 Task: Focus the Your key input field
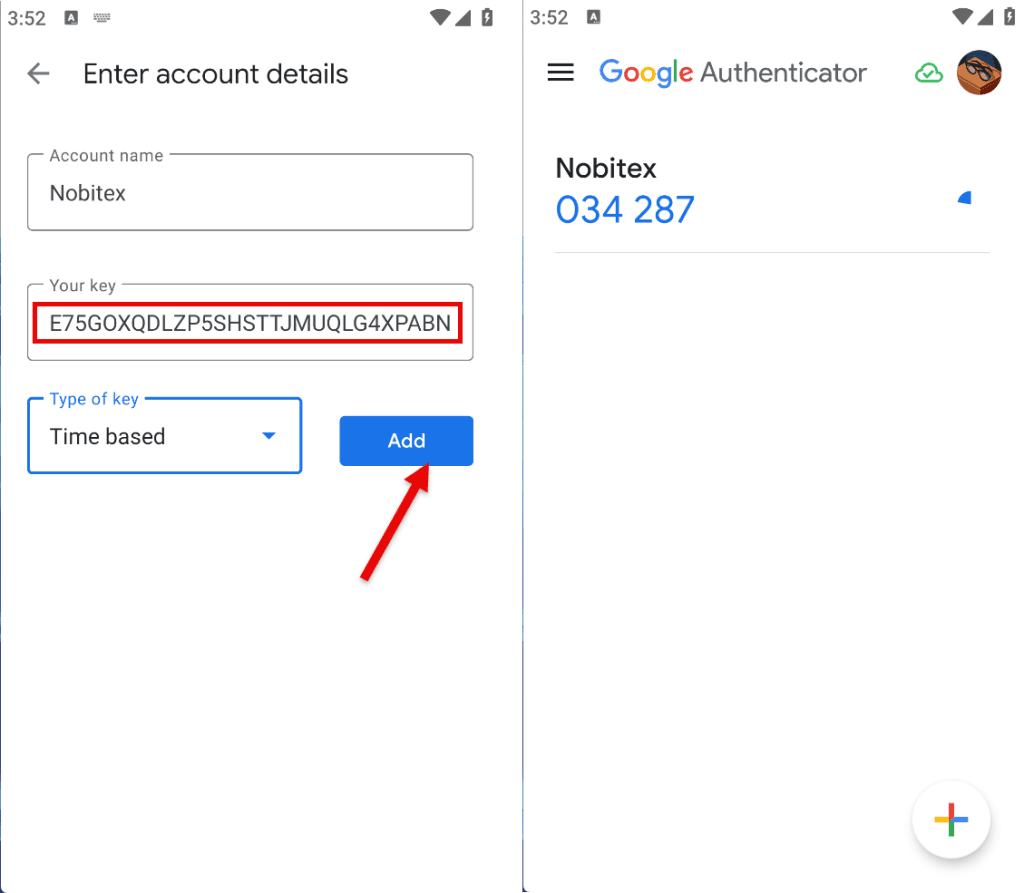click(x=249, y=323)
